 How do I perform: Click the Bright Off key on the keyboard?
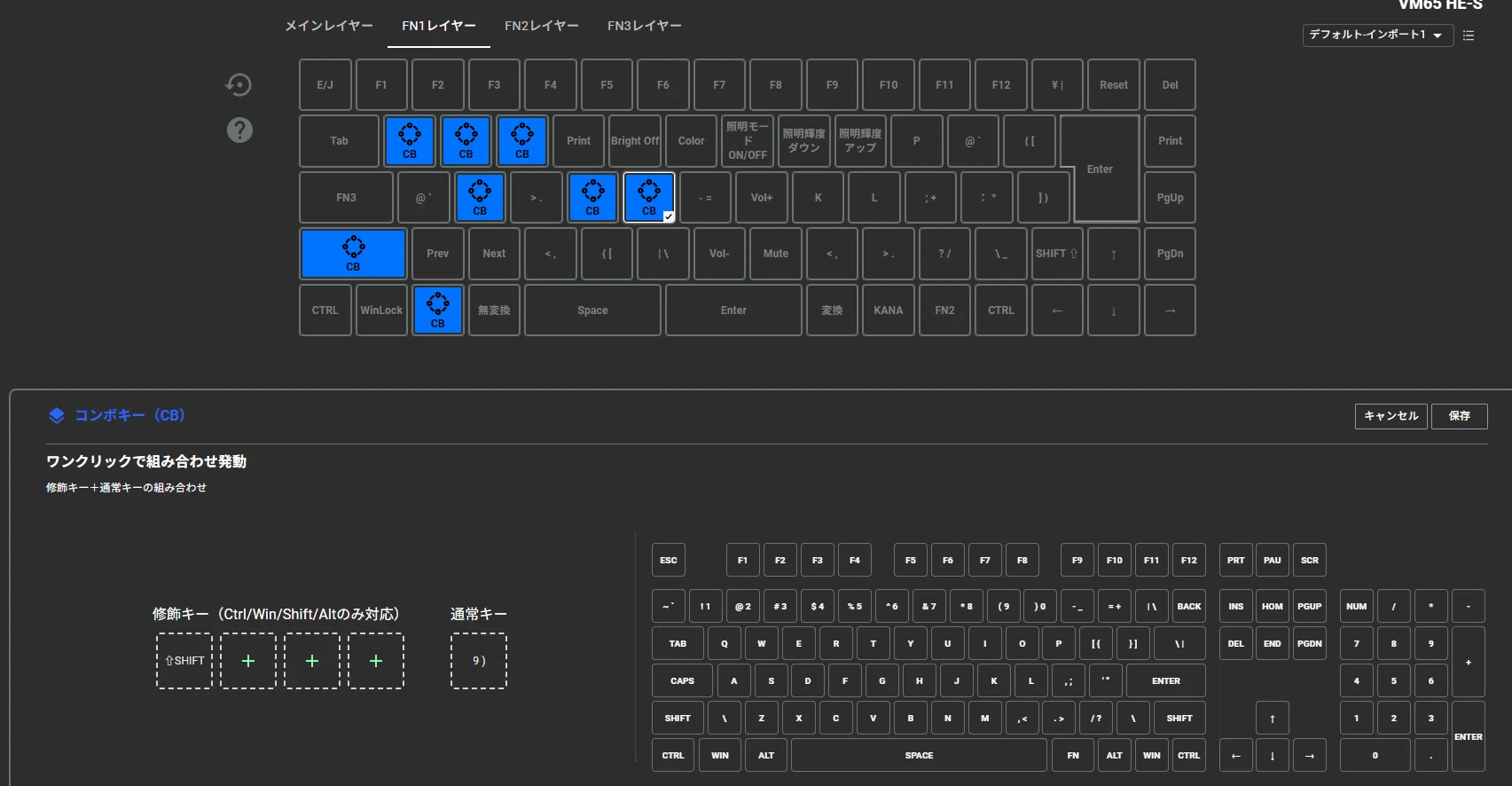point(635,141)
